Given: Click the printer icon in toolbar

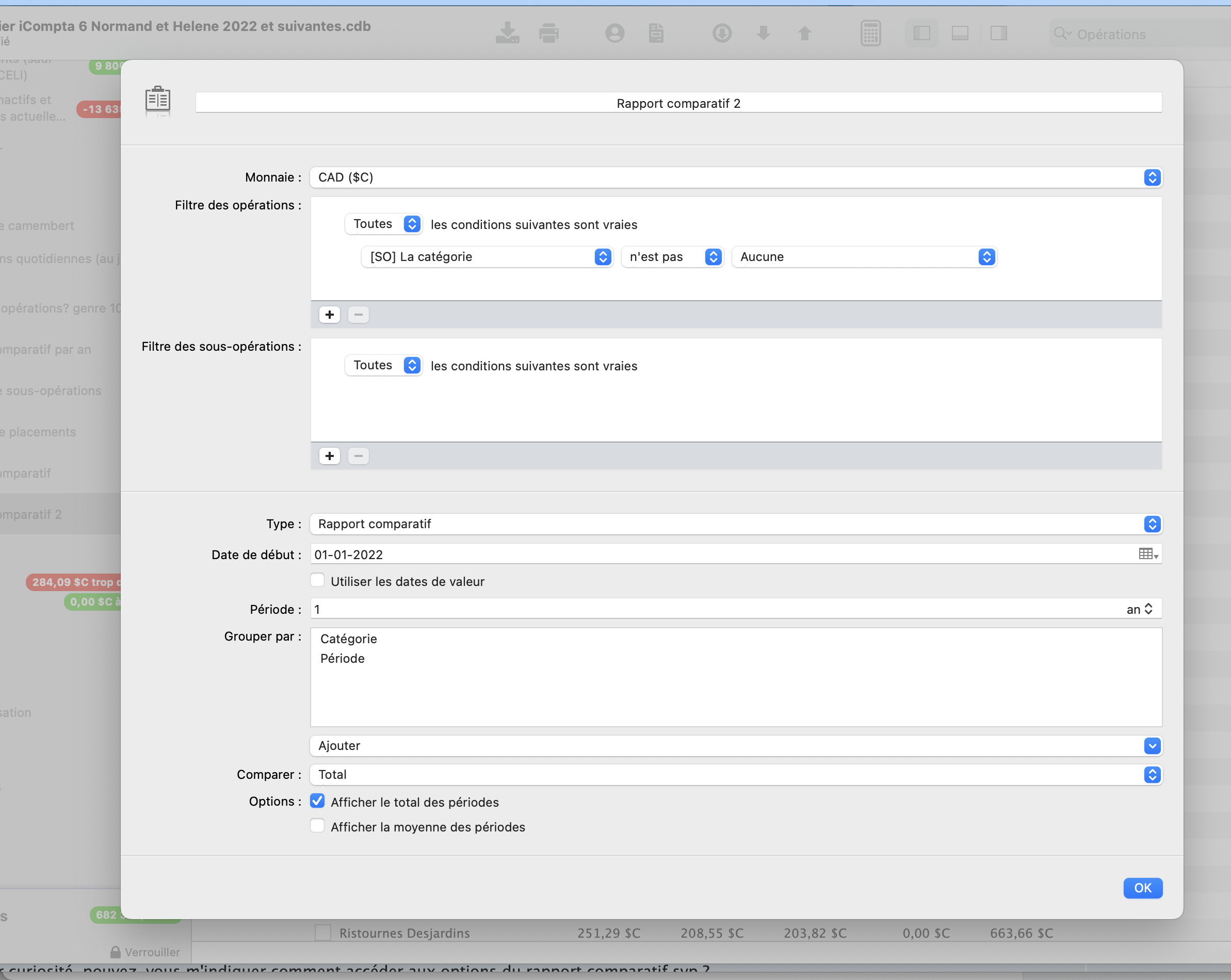Looking at the screenshot, I should [x=549, y=33].
